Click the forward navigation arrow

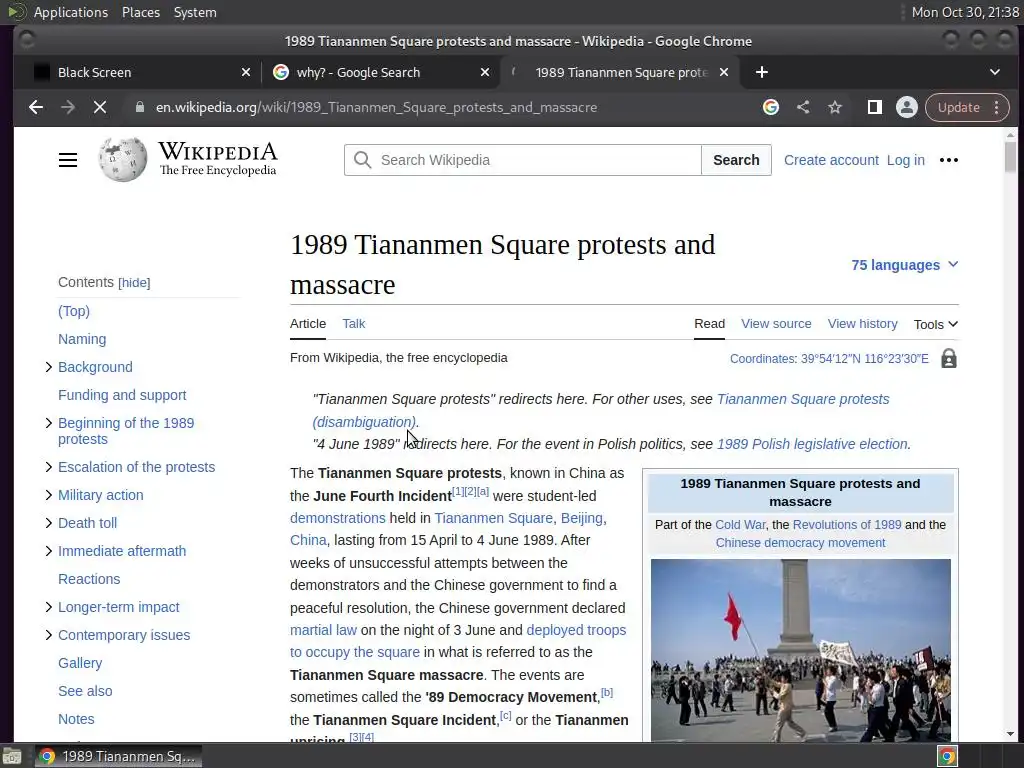coord(68,108)
